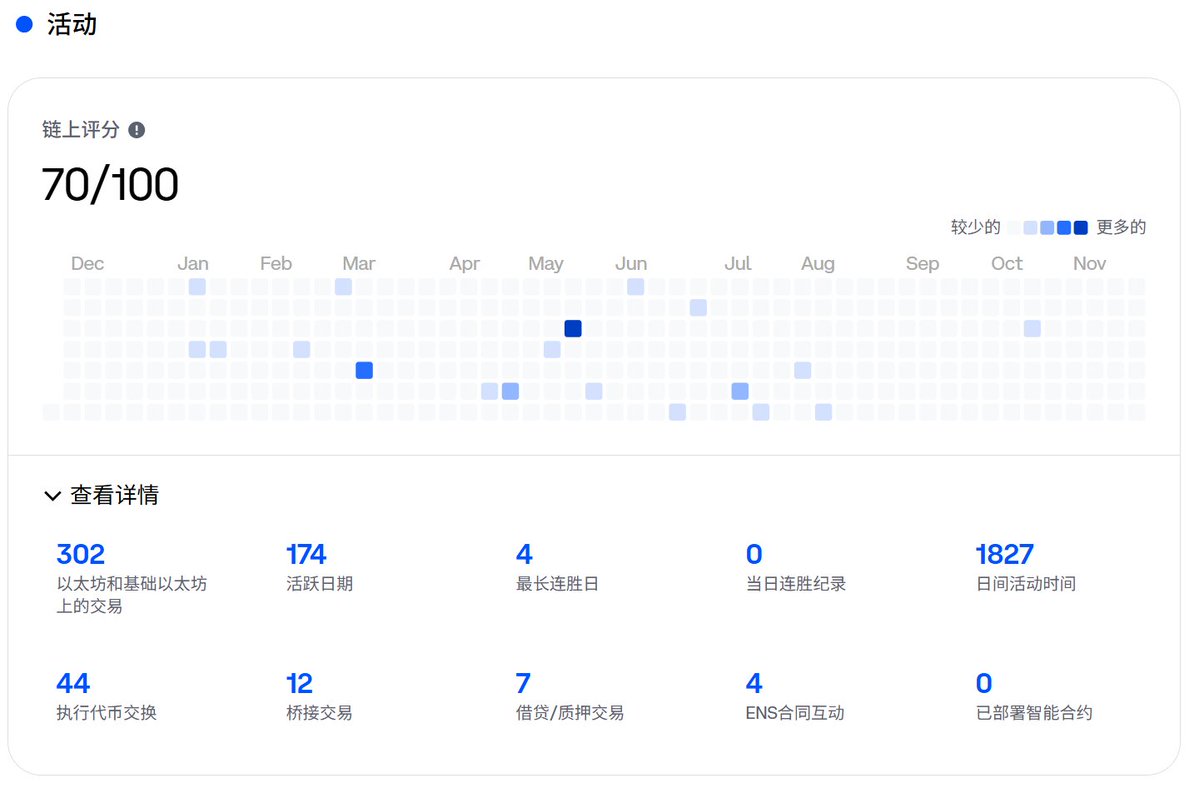
Task: Click the 0 已部署智能合约 value
Action: 982,683
